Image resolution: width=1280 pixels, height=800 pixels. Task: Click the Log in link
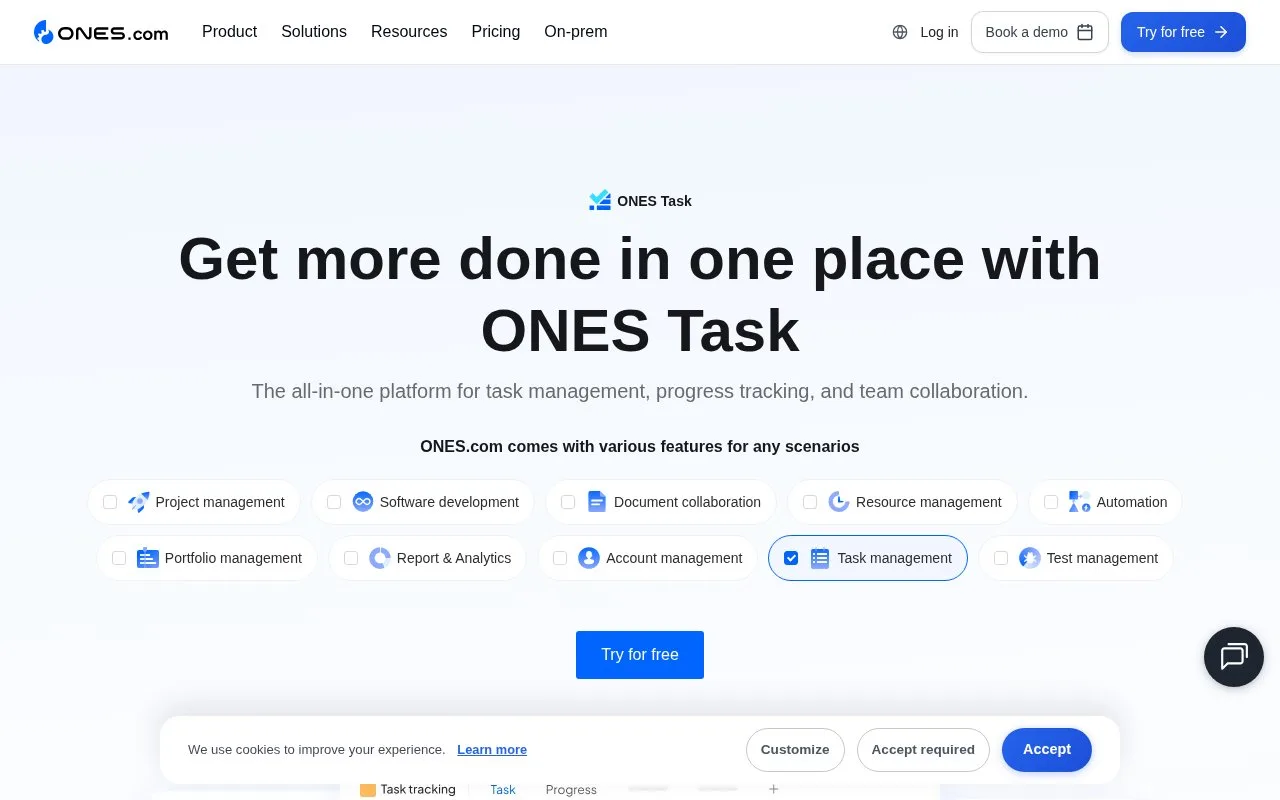pos(939,32)
